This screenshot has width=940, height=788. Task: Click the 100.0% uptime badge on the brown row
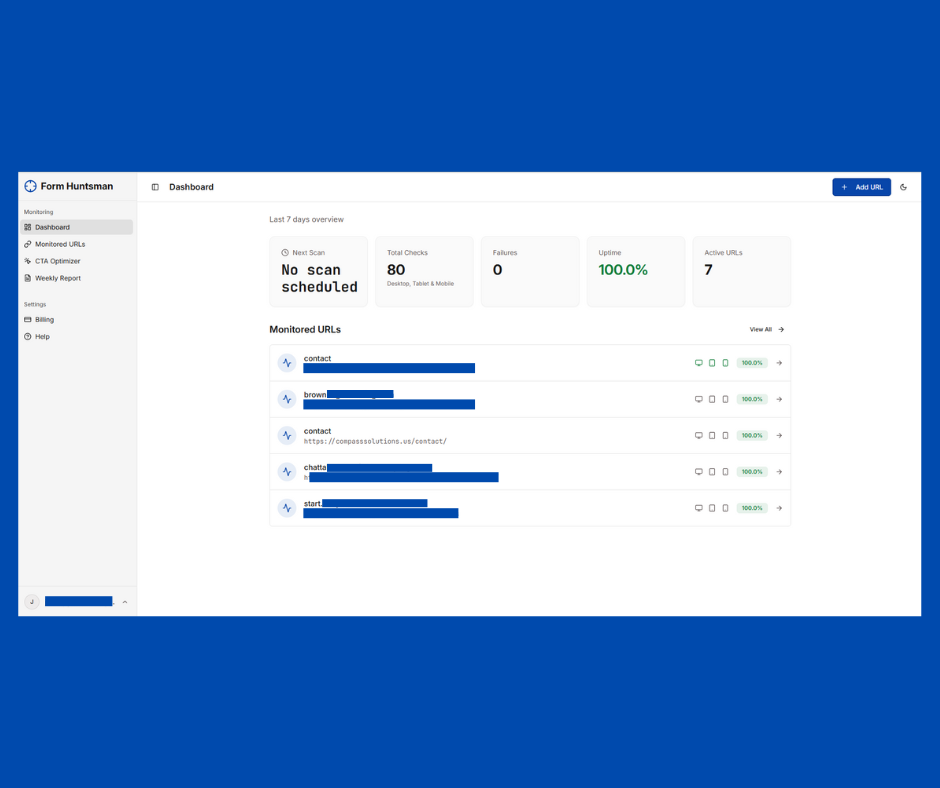[751, 399]
